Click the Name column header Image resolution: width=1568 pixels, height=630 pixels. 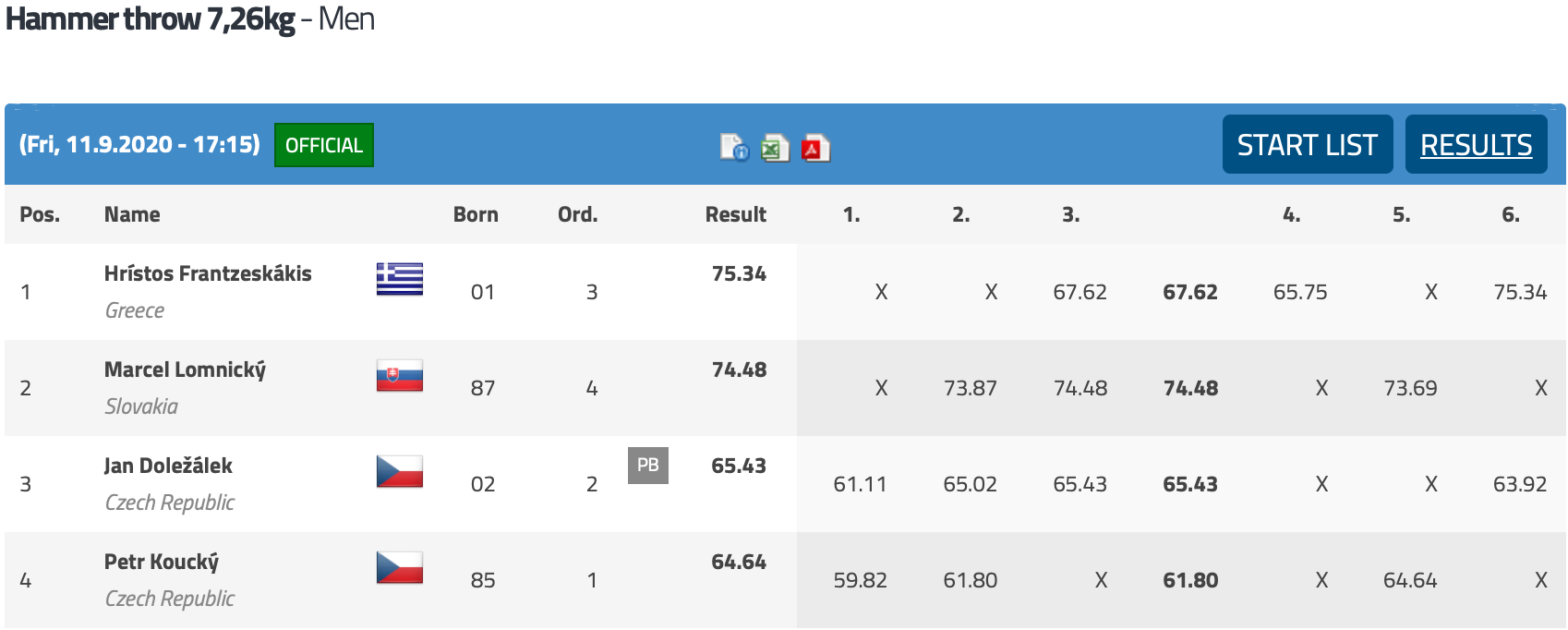tap(132, 214)
